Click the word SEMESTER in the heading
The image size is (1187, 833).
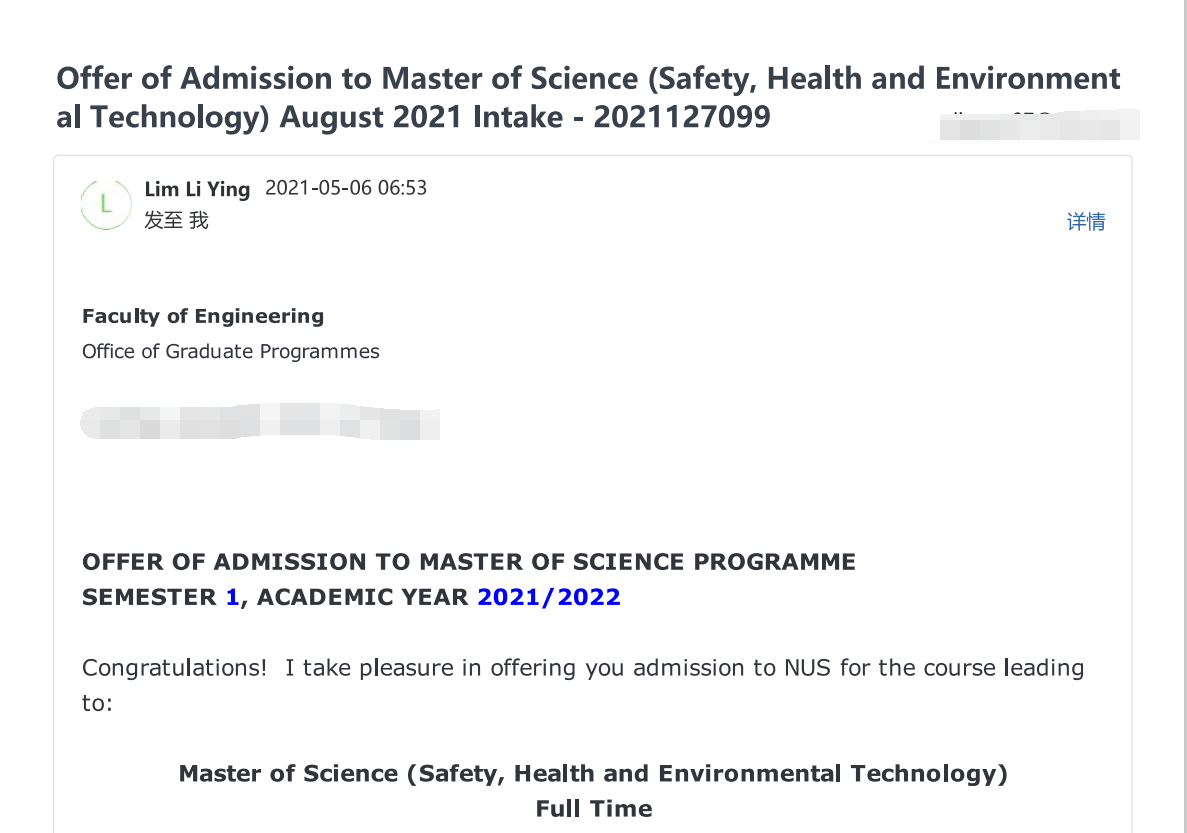[149, 597]
